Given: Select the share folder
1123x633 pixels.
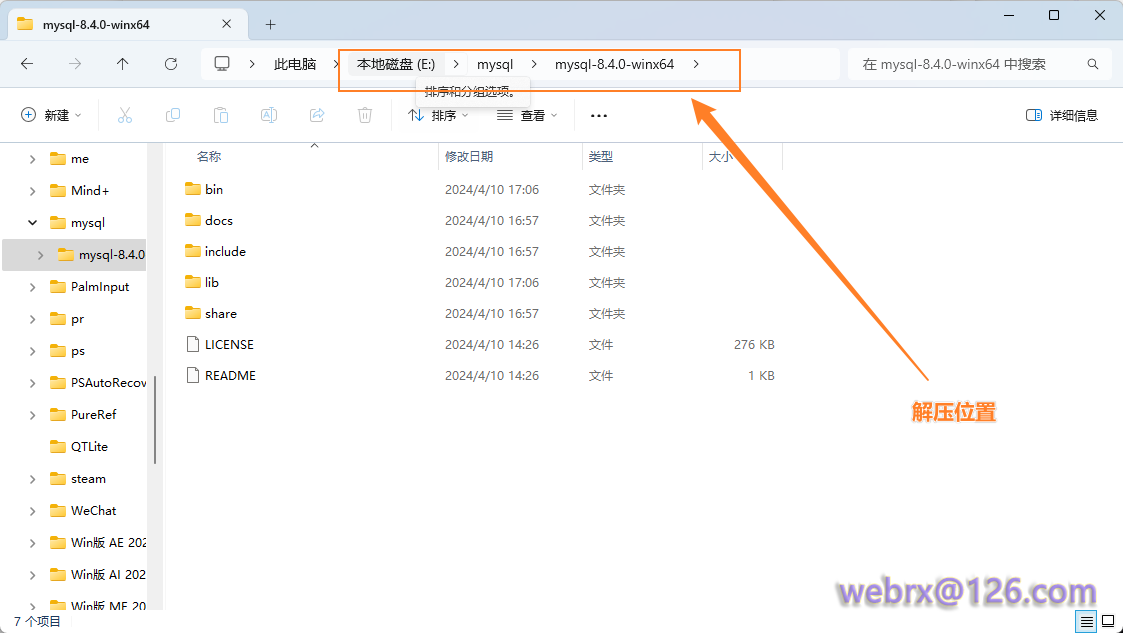Looking at the screenshot, I should pos(221,314).
